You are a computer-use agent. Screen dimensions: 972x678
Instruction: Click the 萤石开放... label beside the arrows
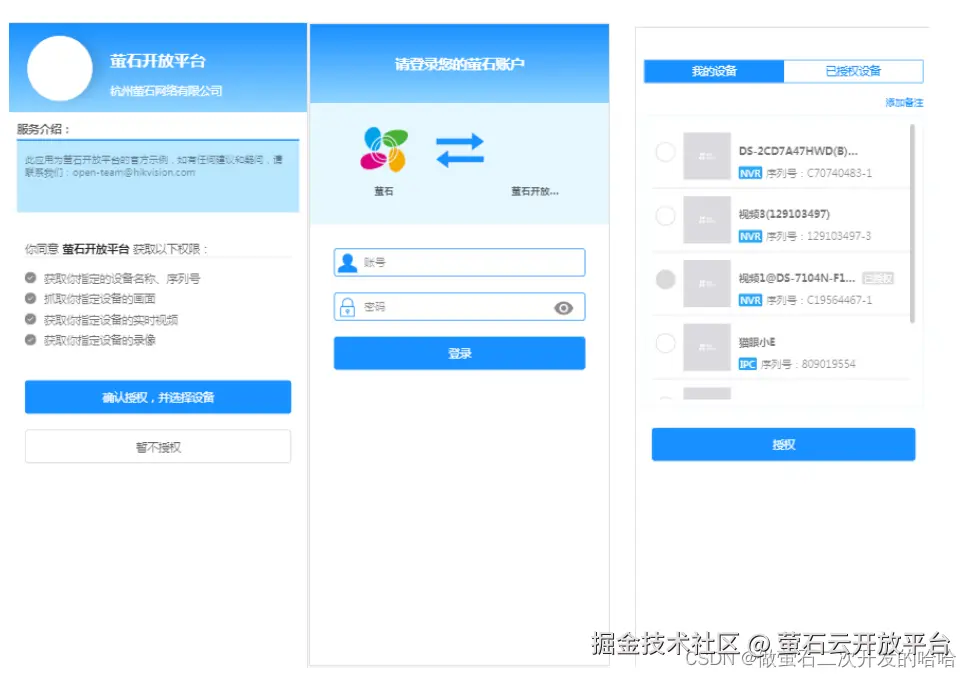click(x=535, y=192)
